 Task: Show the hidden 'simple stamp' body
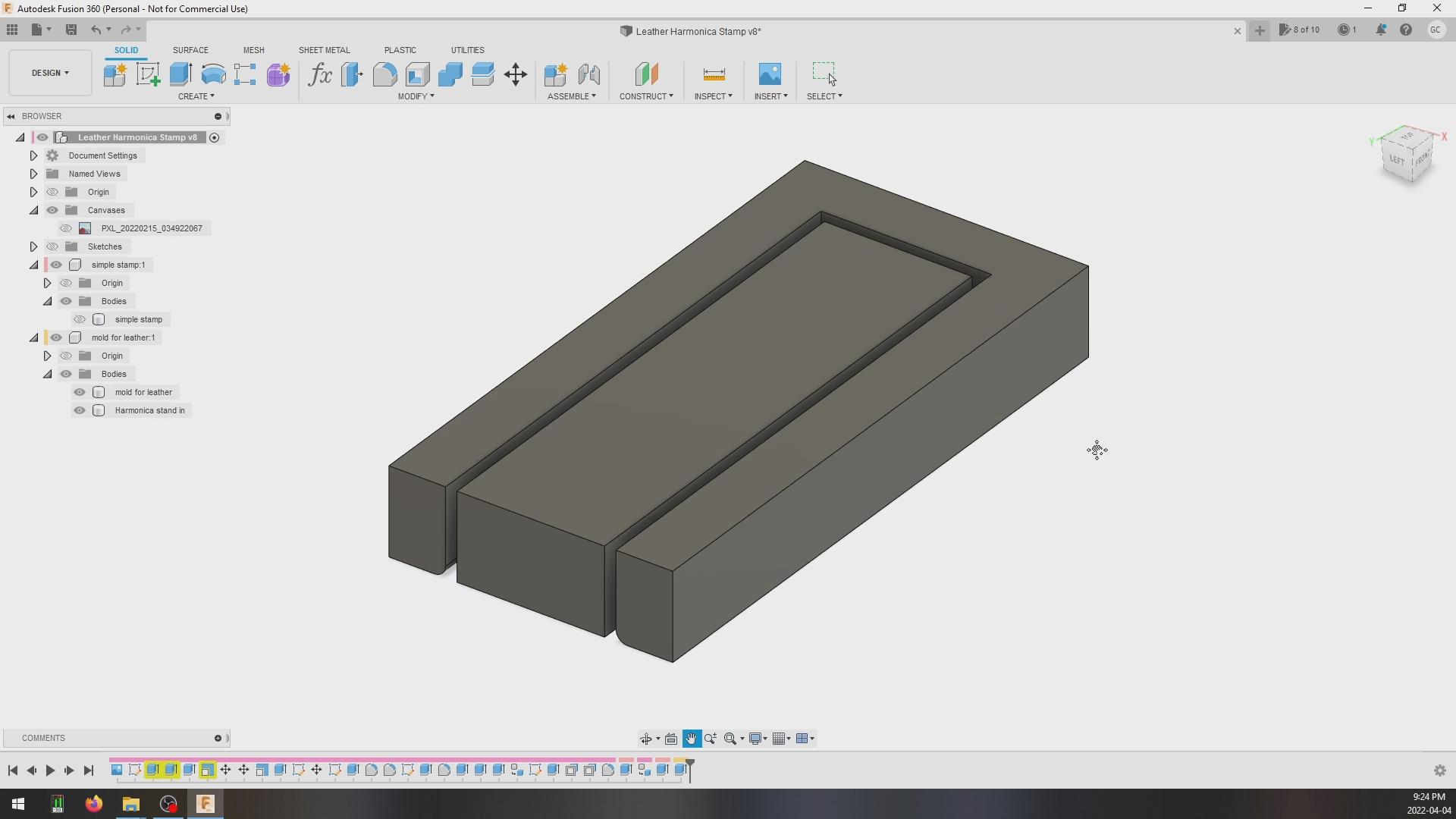(80, 319)
